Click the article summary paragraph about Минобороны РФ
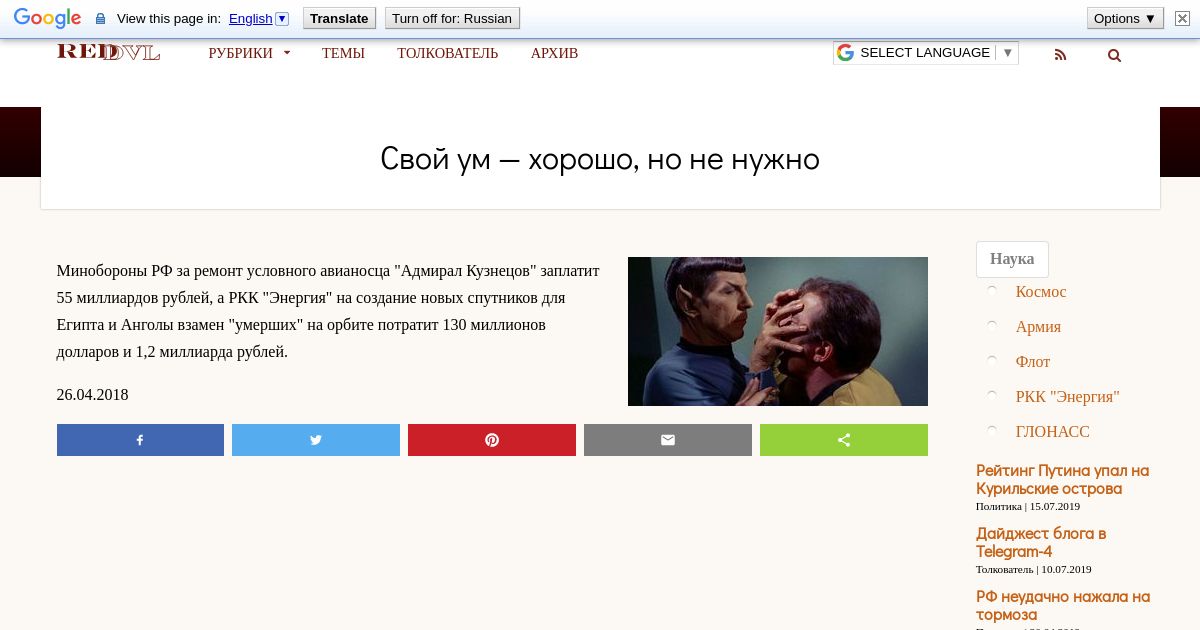Viewport: 1200px width, 630px height. [x=328, y=311]
